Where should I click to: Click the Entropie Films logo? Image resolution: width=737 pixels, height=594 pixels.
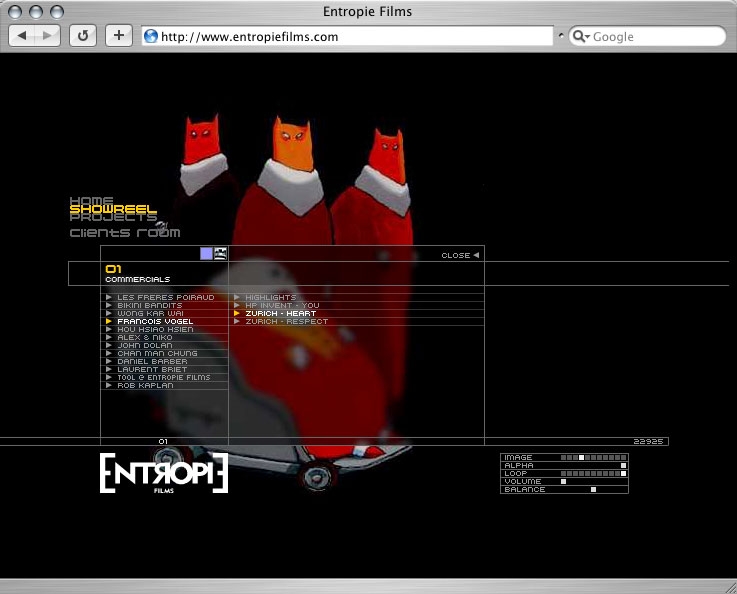(x=164, y=473)
